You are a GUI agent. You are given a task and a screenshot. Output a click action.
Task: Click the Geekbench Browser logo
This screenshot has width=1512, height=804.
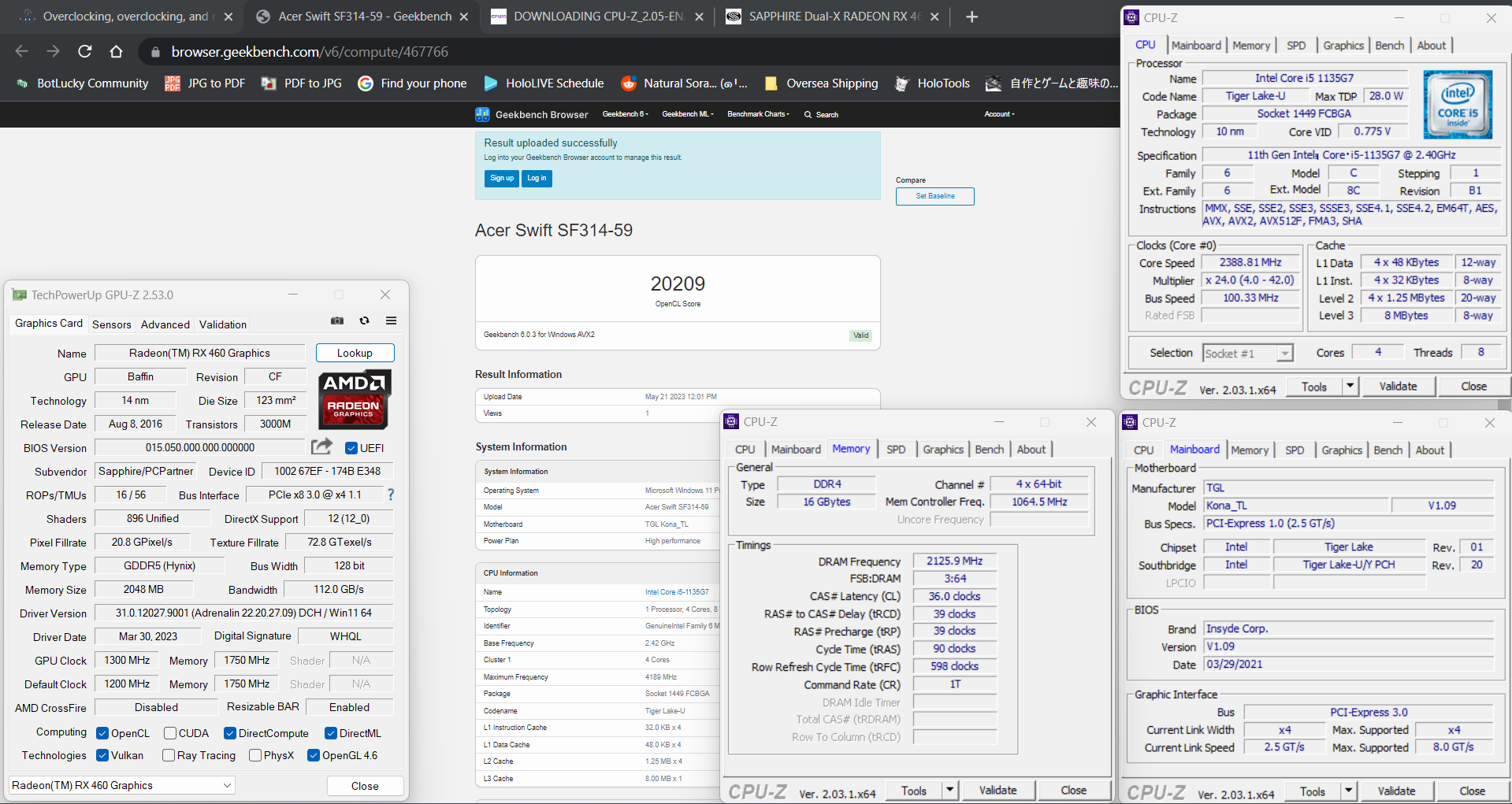pos(532,114)
